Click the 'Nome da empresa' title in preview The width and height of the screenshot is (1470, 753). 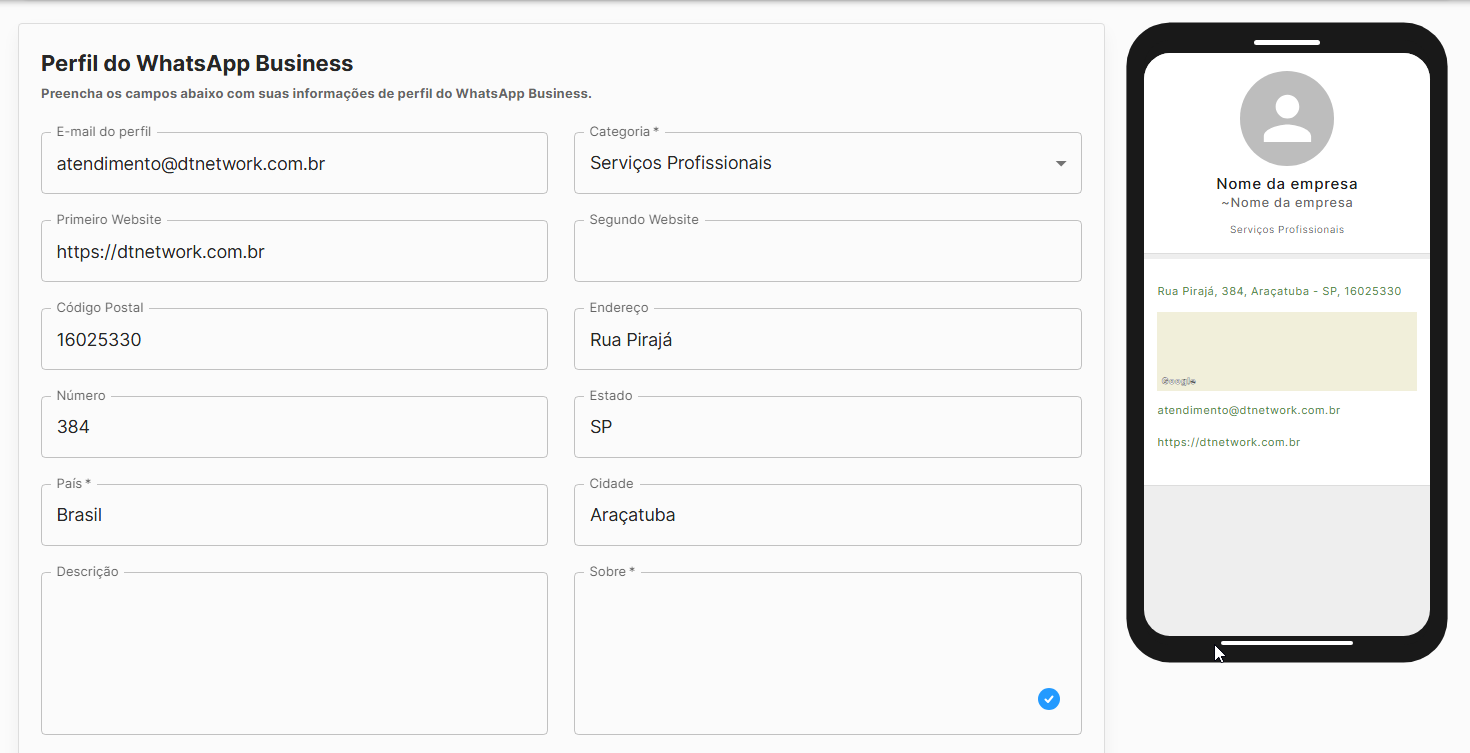[1287, 184]
